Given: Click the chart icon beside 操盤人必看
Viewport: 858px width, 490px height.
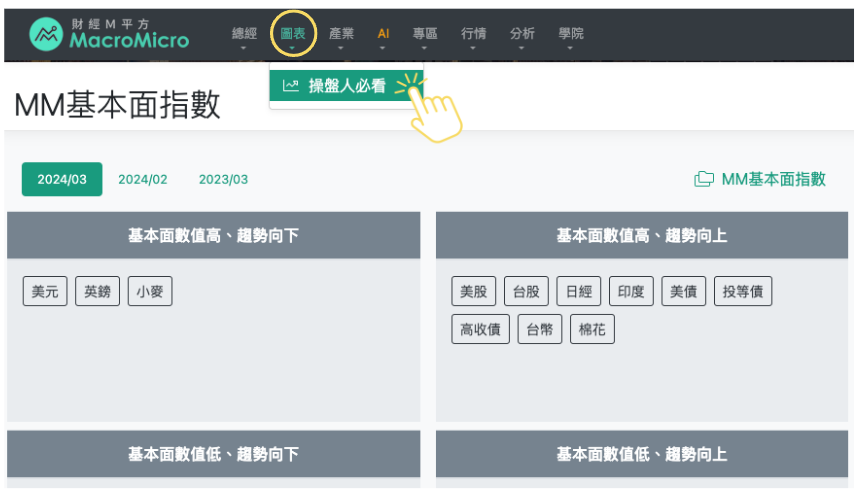Looking at the screenshot, I should [x=291, y=85].
